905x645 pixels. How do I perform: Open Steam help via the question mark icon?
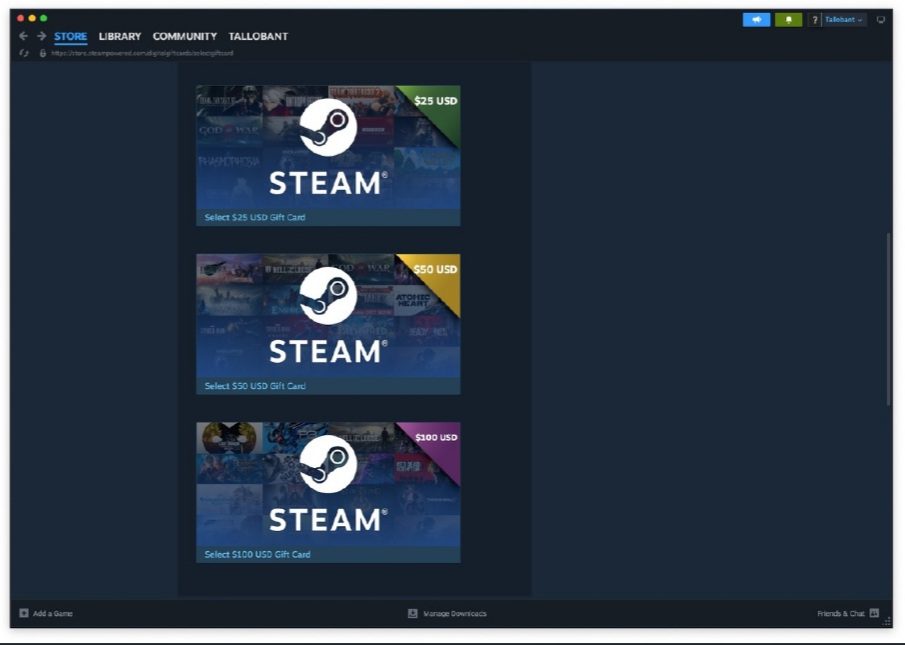[x=813, y=19]
